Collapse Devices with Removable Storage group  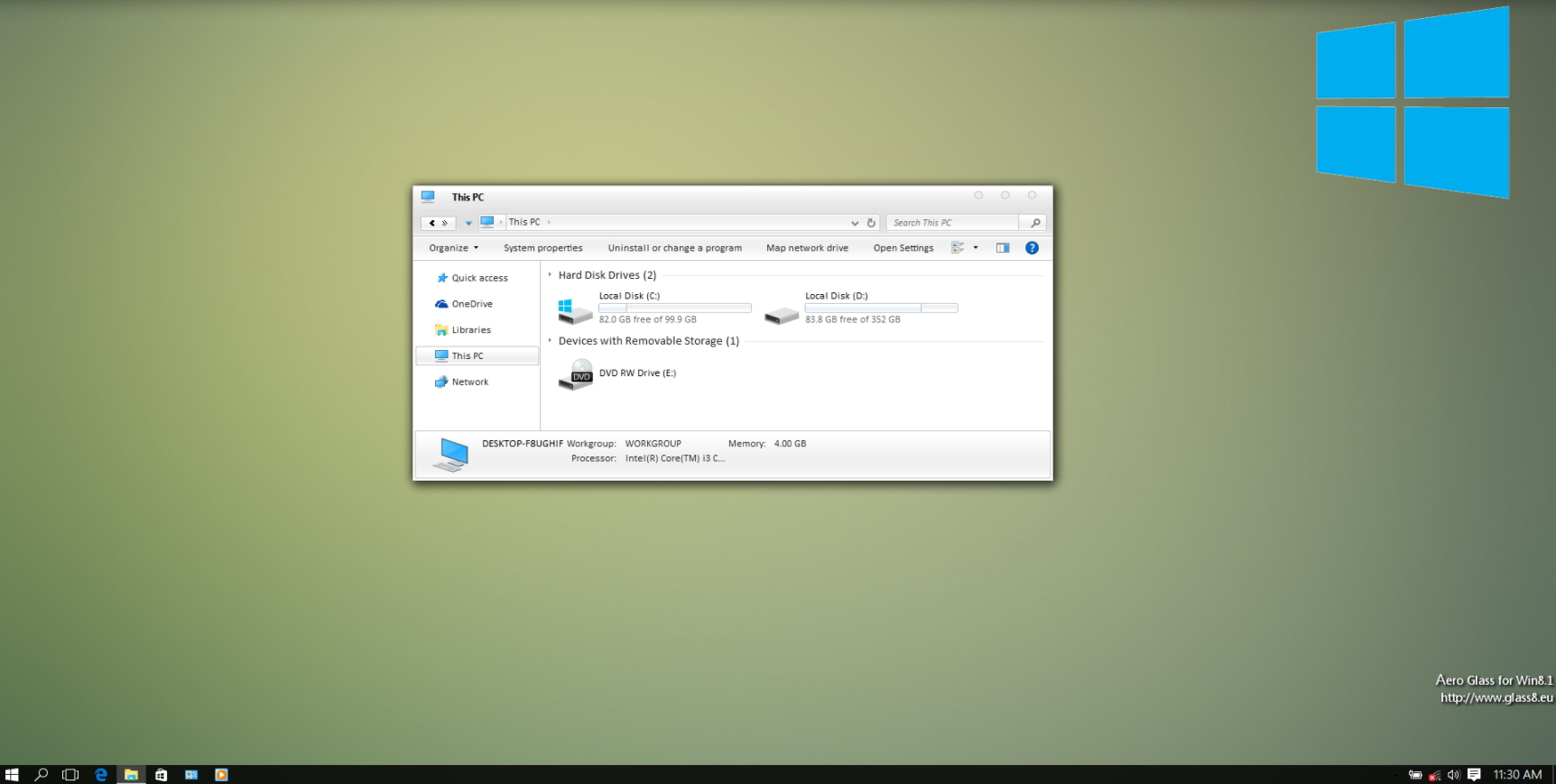pos(550,341)
